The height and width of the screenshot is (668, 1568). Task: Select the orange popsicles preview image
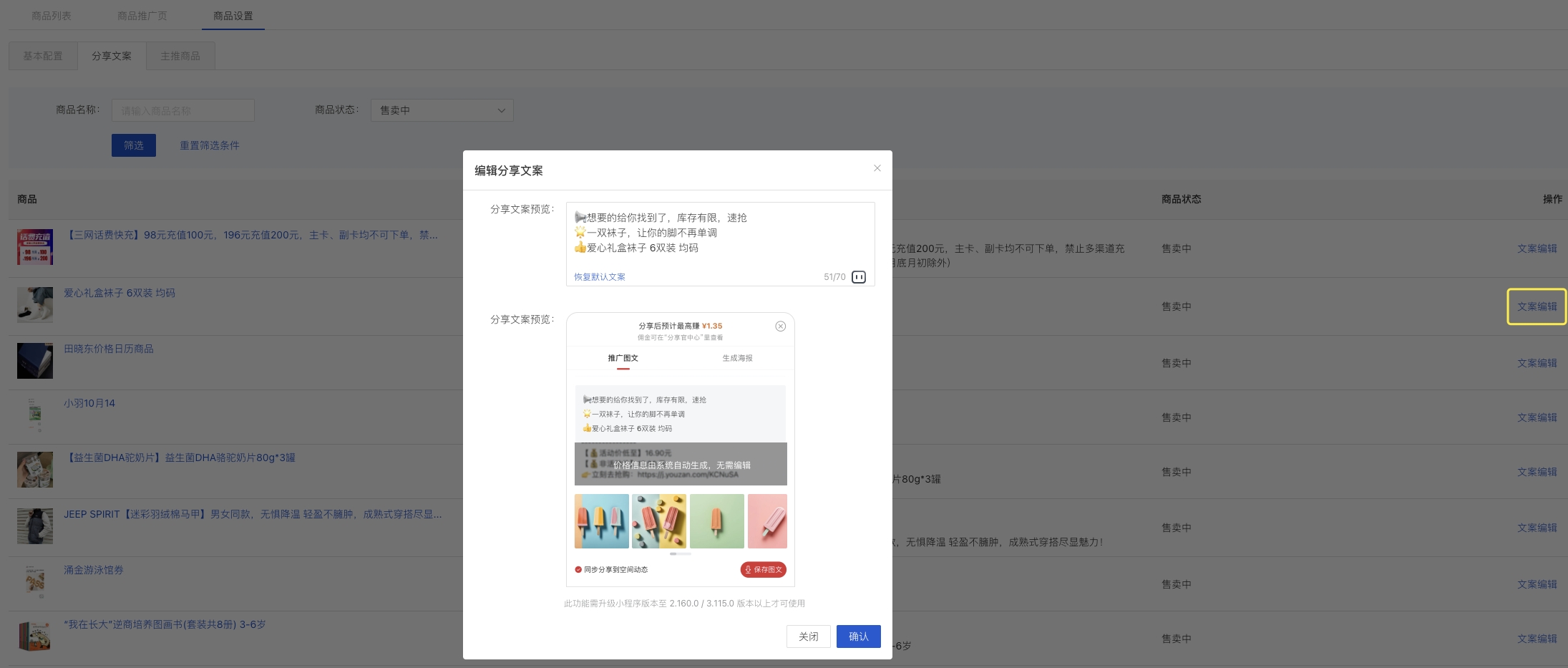pyautogui.click(x=601, y=521)
